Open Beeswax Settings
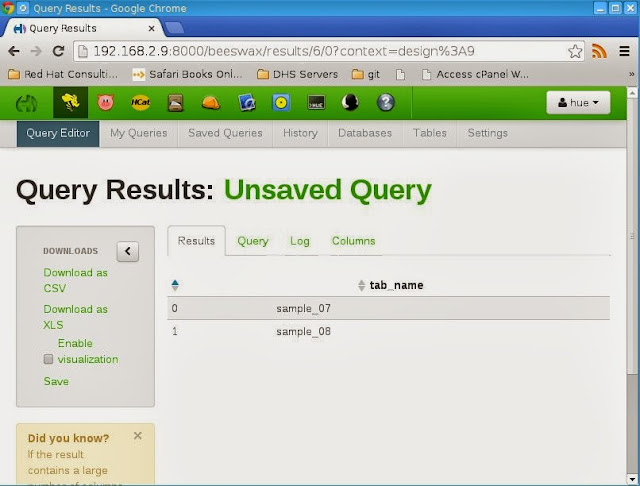This screenshot has height=486, width=640. [488, 133]
